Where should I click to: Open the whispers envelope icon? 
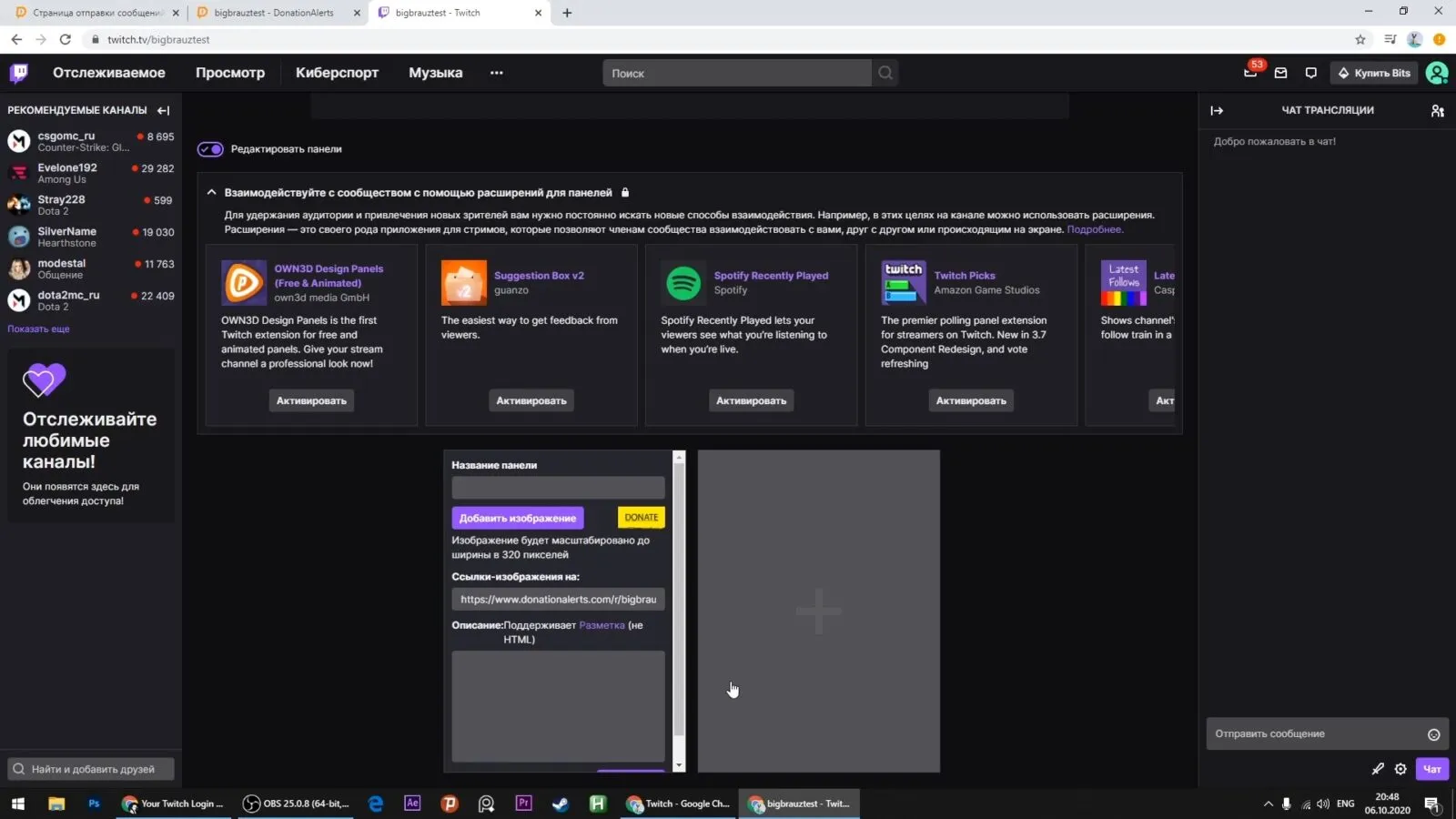[x=1280, y=73]
